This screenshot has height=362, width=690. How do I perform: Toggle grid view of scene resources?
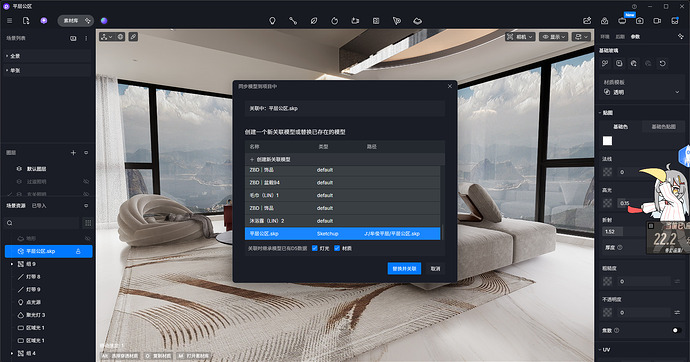pos(88,223)
